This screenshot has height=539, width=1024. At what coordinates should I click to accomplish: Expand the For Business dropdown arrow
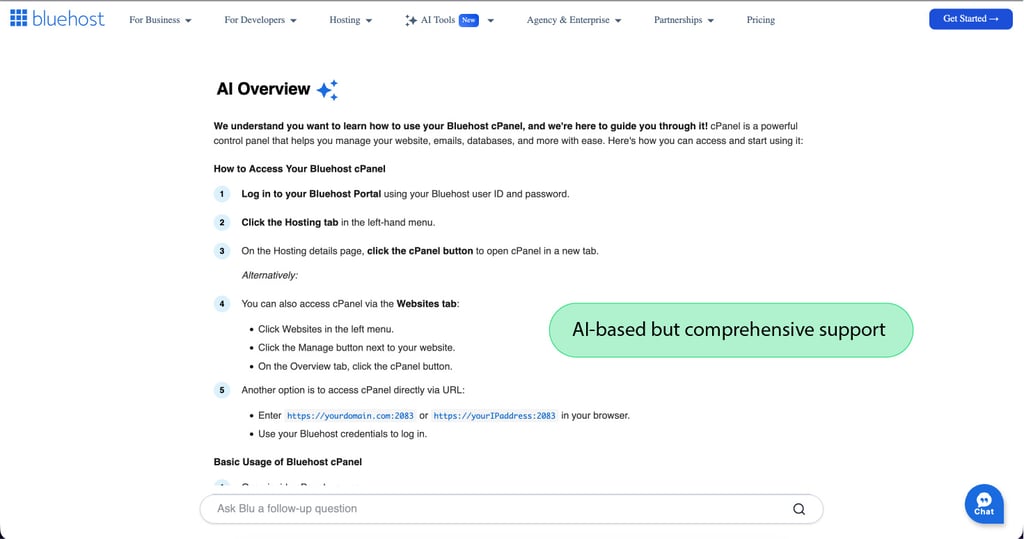point(188,21)
